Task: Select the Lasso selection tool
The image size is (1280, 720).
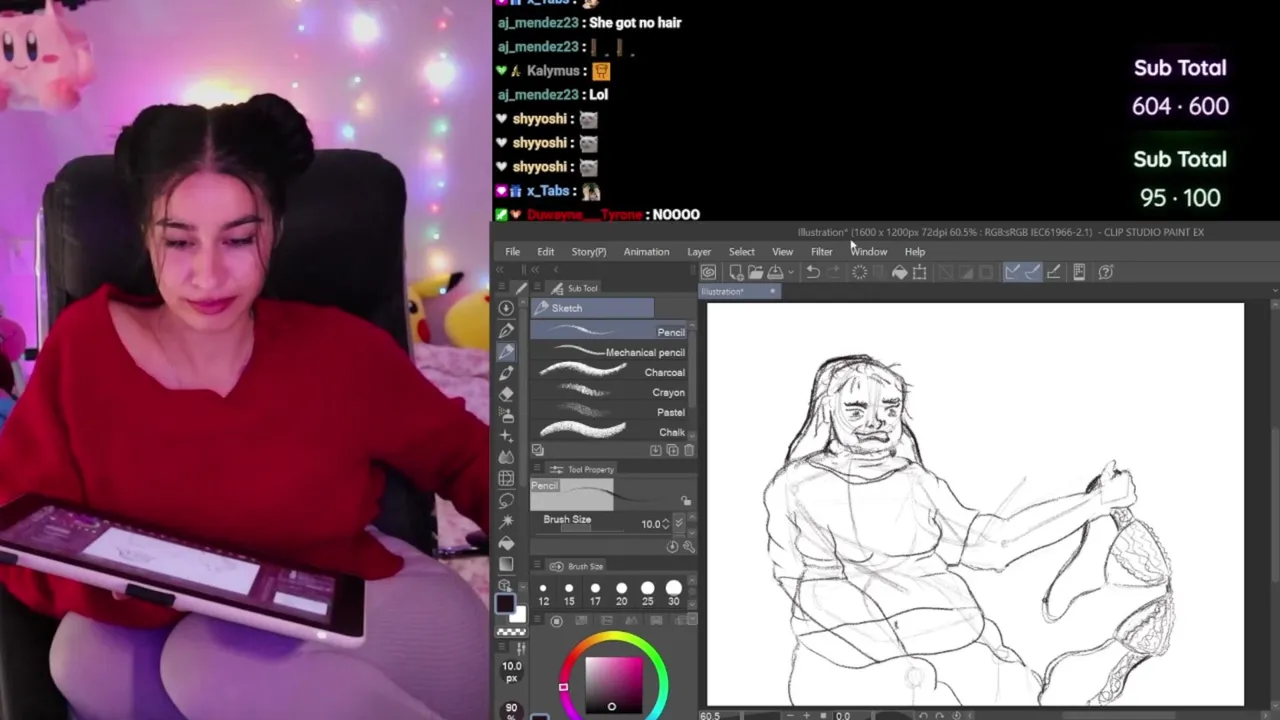Action: [506, 500]
